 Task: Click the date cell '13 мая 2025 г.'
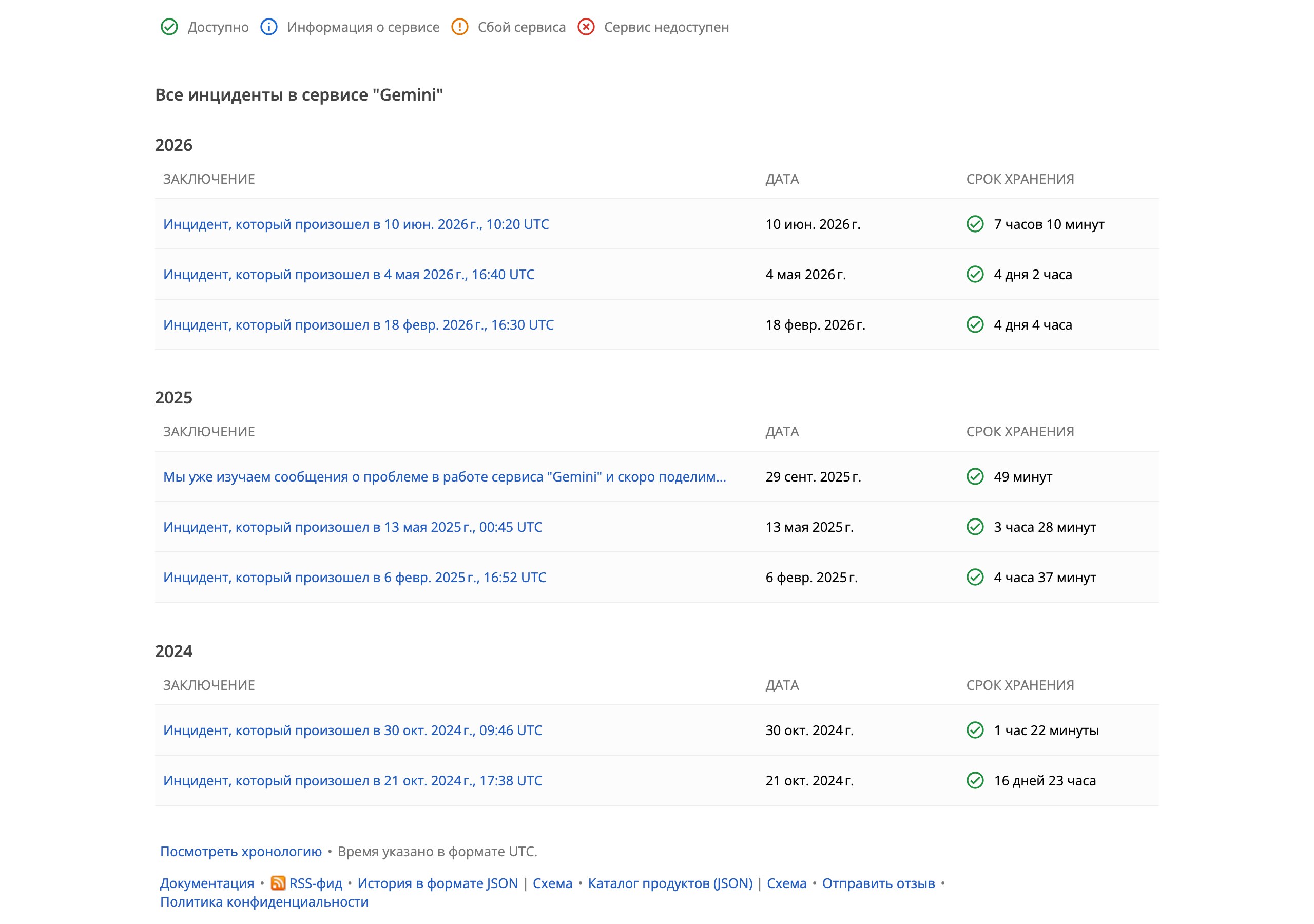click(809, 527)
